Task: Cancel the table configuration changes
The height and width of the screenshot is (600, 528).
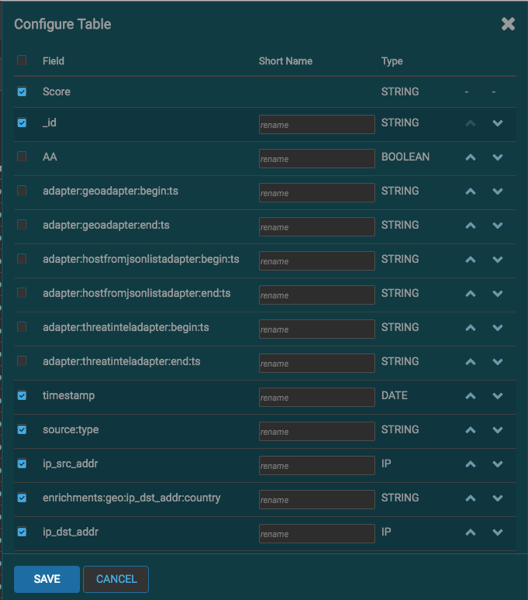Action: click(116, 579)
